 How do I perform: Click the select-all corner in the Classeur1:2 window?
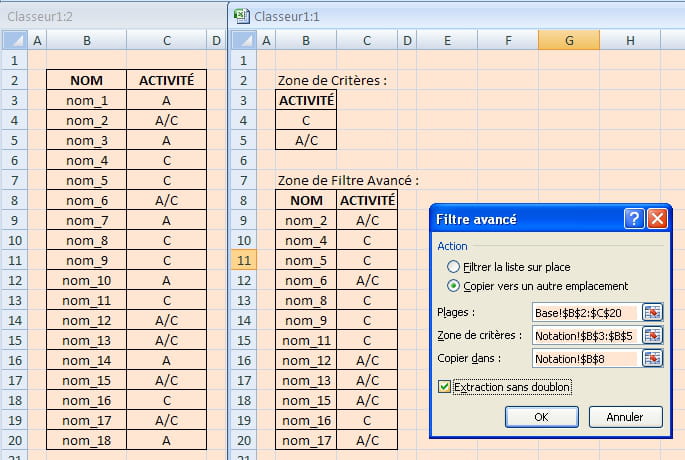click(14, 41)
